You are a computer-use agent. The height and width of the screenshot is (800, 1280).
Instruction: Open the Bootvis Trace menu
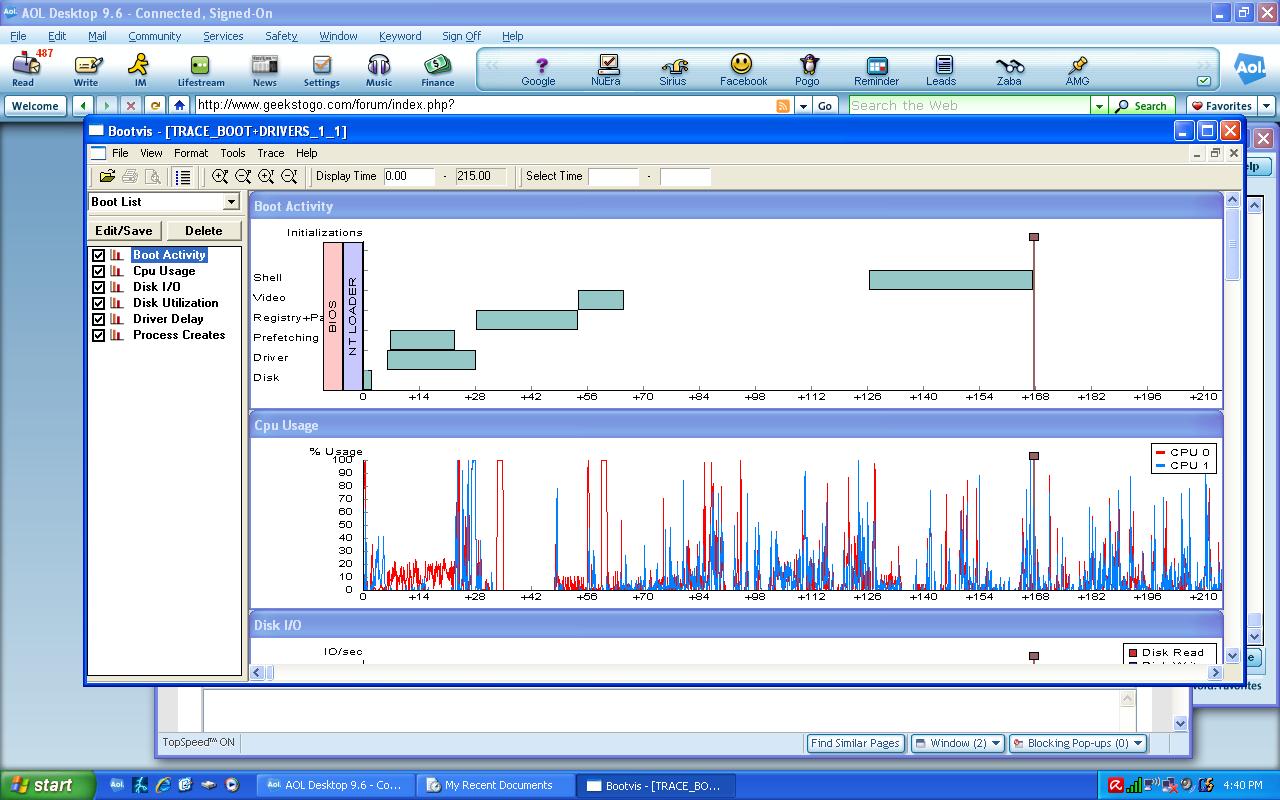(271, 153)
